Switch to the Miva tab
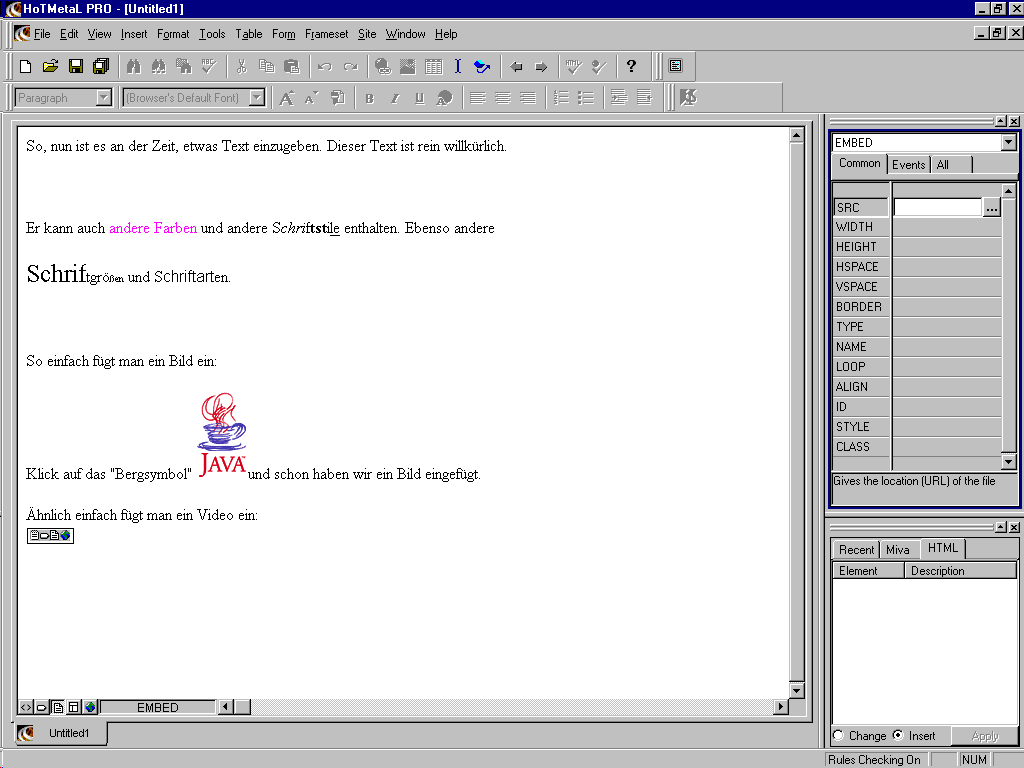The height and width of the screenshot is (768, 1024). click(897, 550)
